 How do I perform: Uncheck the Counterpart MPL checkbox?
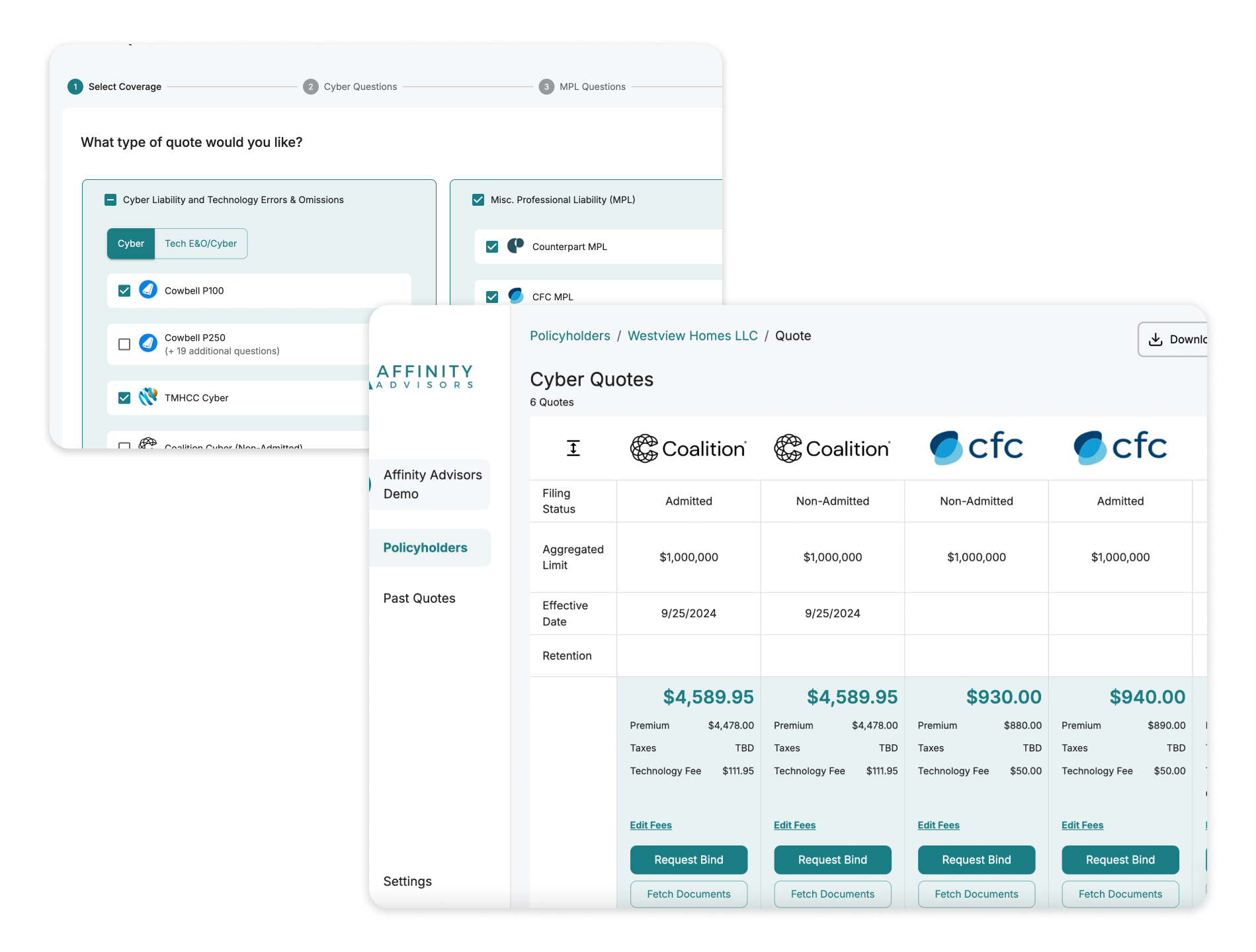492,247
